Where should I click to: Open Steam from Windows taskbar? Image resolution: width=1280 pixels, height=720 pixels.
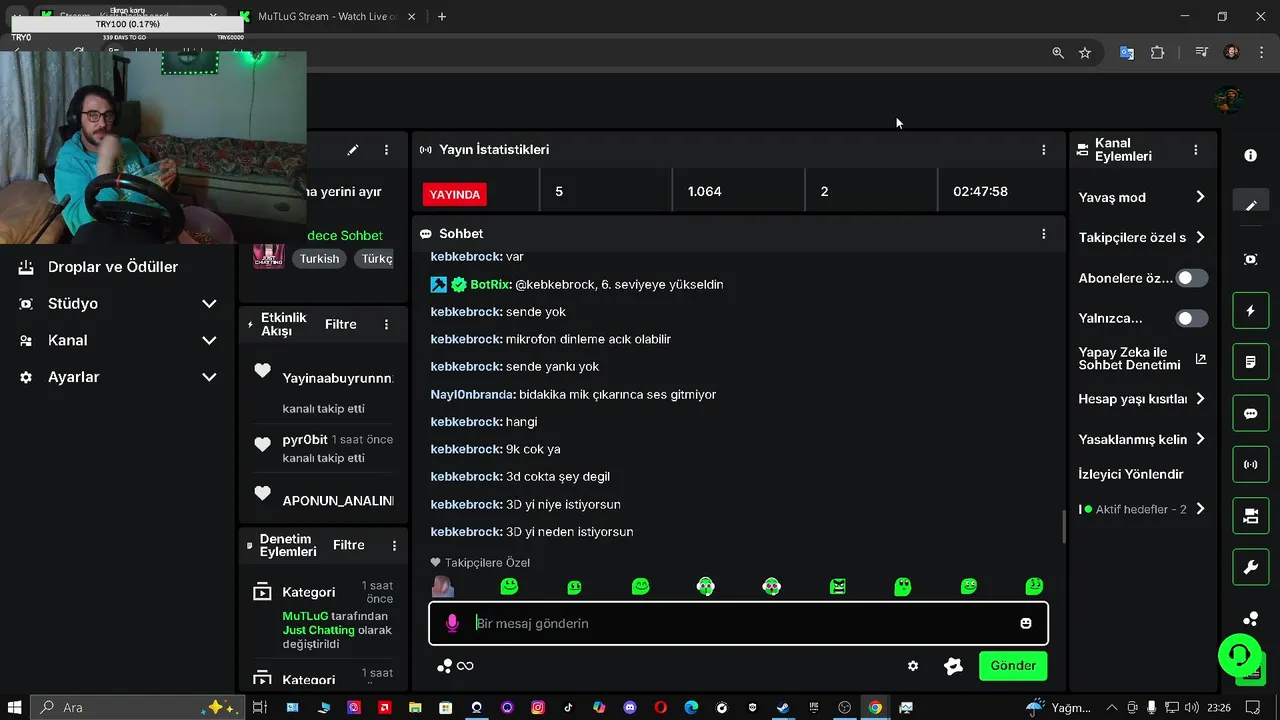(782, 707)
